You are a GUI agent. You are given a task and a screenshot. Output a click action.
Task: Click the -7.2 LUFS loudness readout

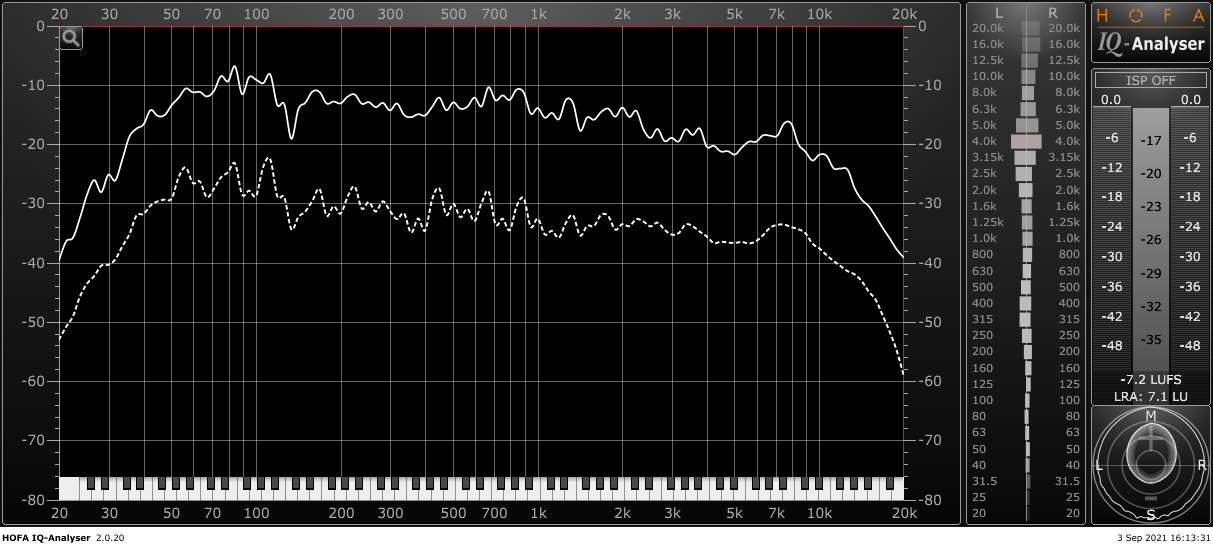(x=1151, y=381)
